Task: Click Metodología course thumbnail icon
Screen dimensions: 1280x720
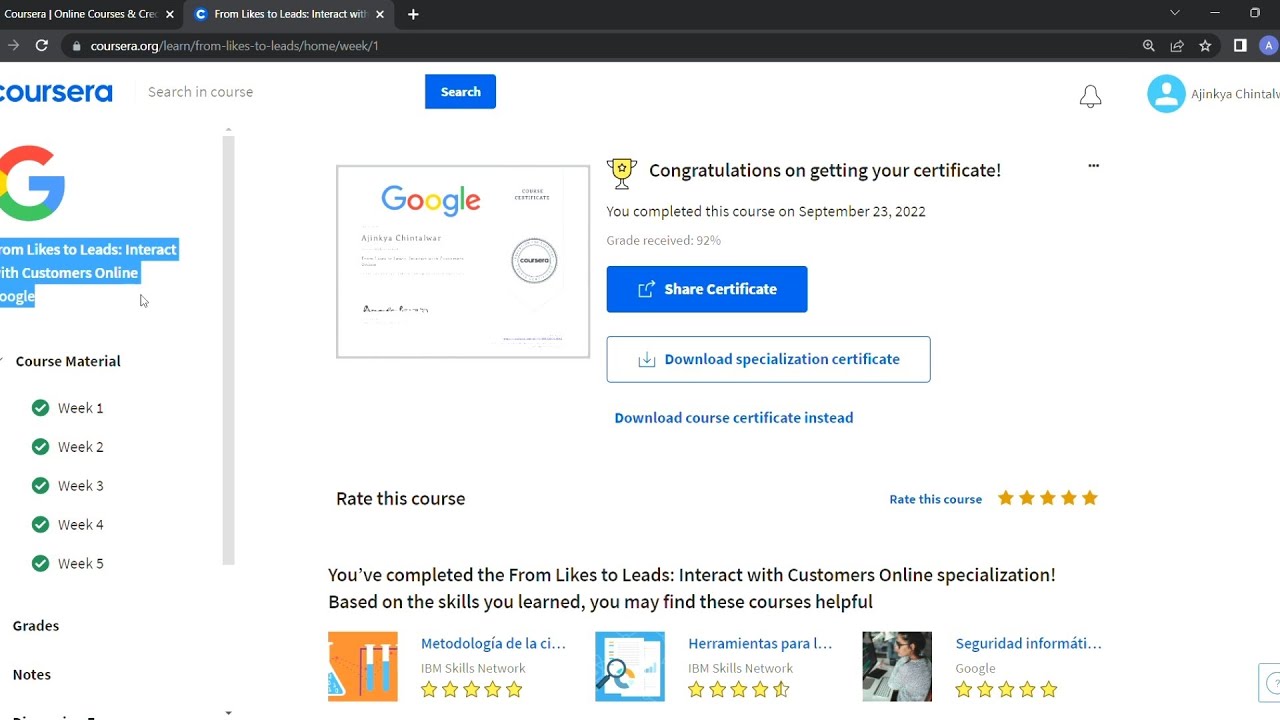Action: (x=363, y=666)
